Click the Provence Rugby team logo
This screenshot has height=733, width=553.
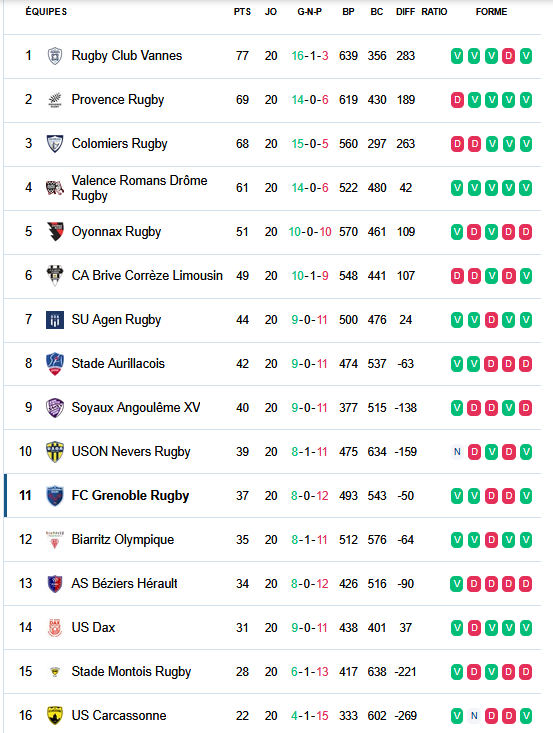point(55,100)
